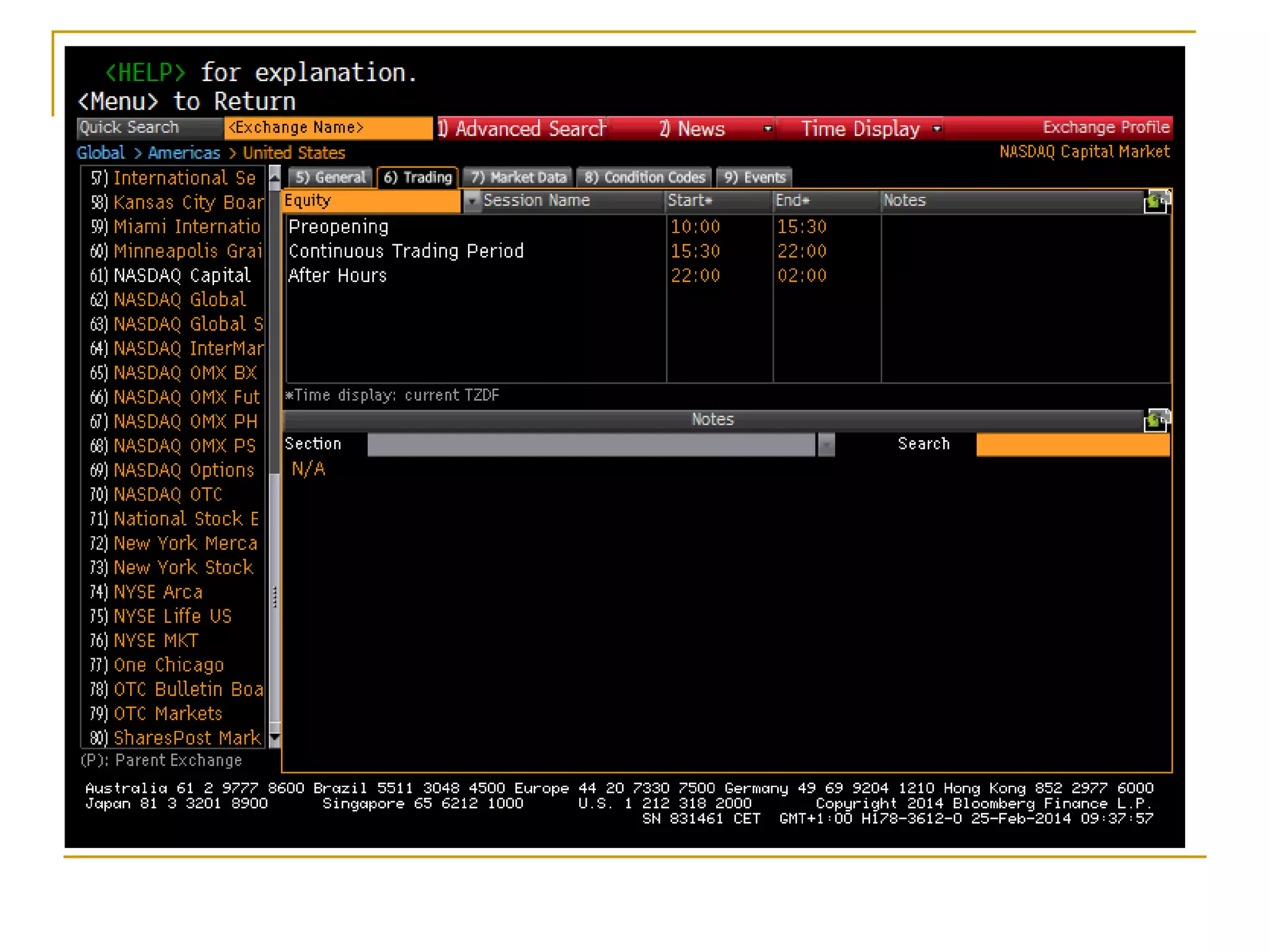
Task: Select the Condition Codes tab
Action: tap(645, 177)
